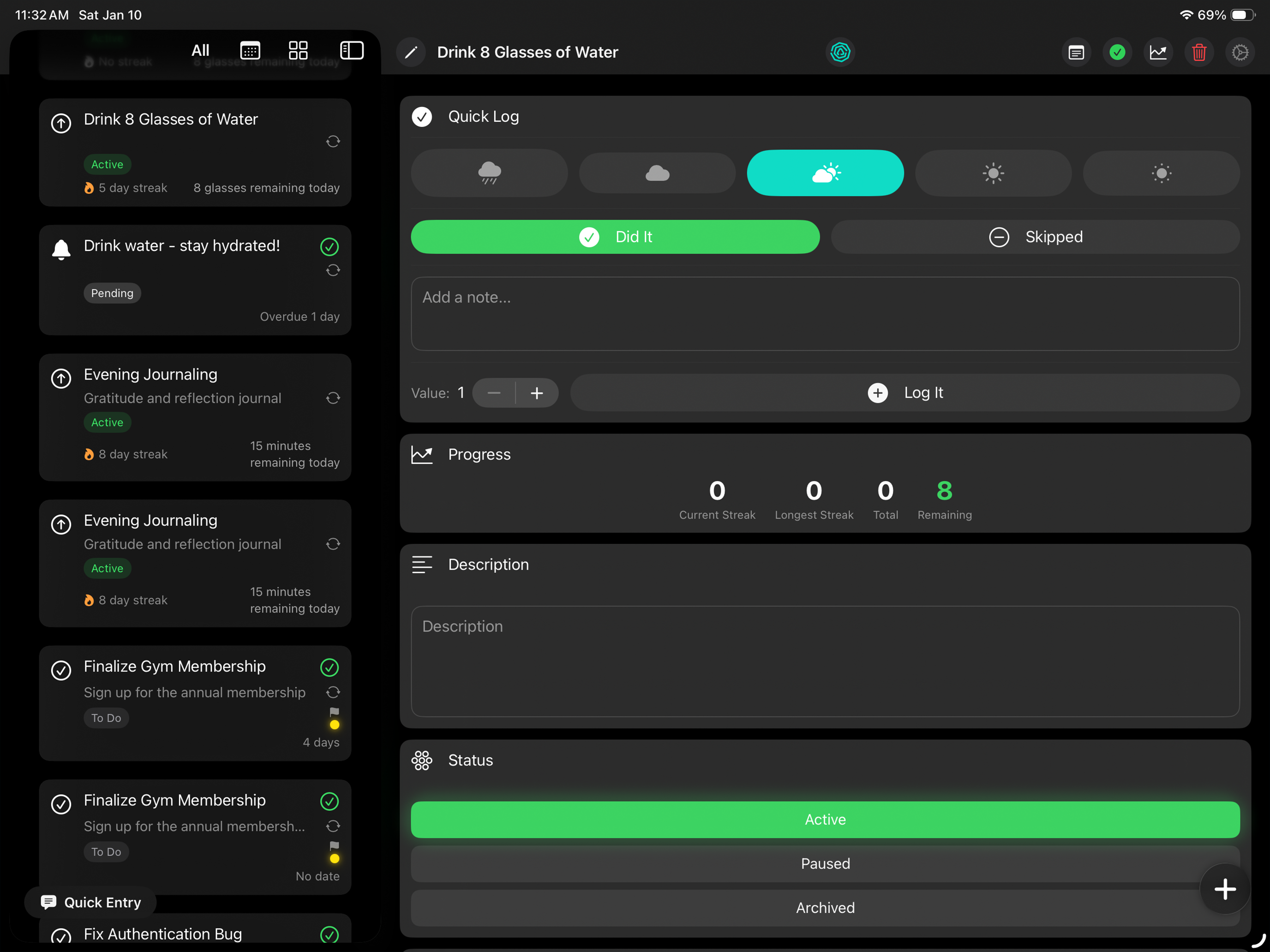Screen dimensions: 1270x952
Task: Complete the No date Finalize Gym Membership
Action: 329,801
